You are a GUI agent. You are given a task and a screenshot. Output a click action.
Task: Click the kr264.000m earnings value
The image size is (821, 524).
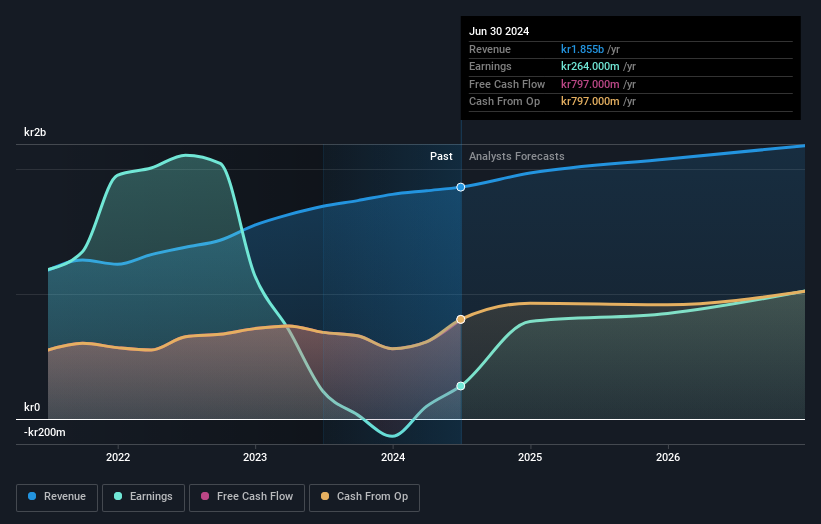[x=590, y=66]
